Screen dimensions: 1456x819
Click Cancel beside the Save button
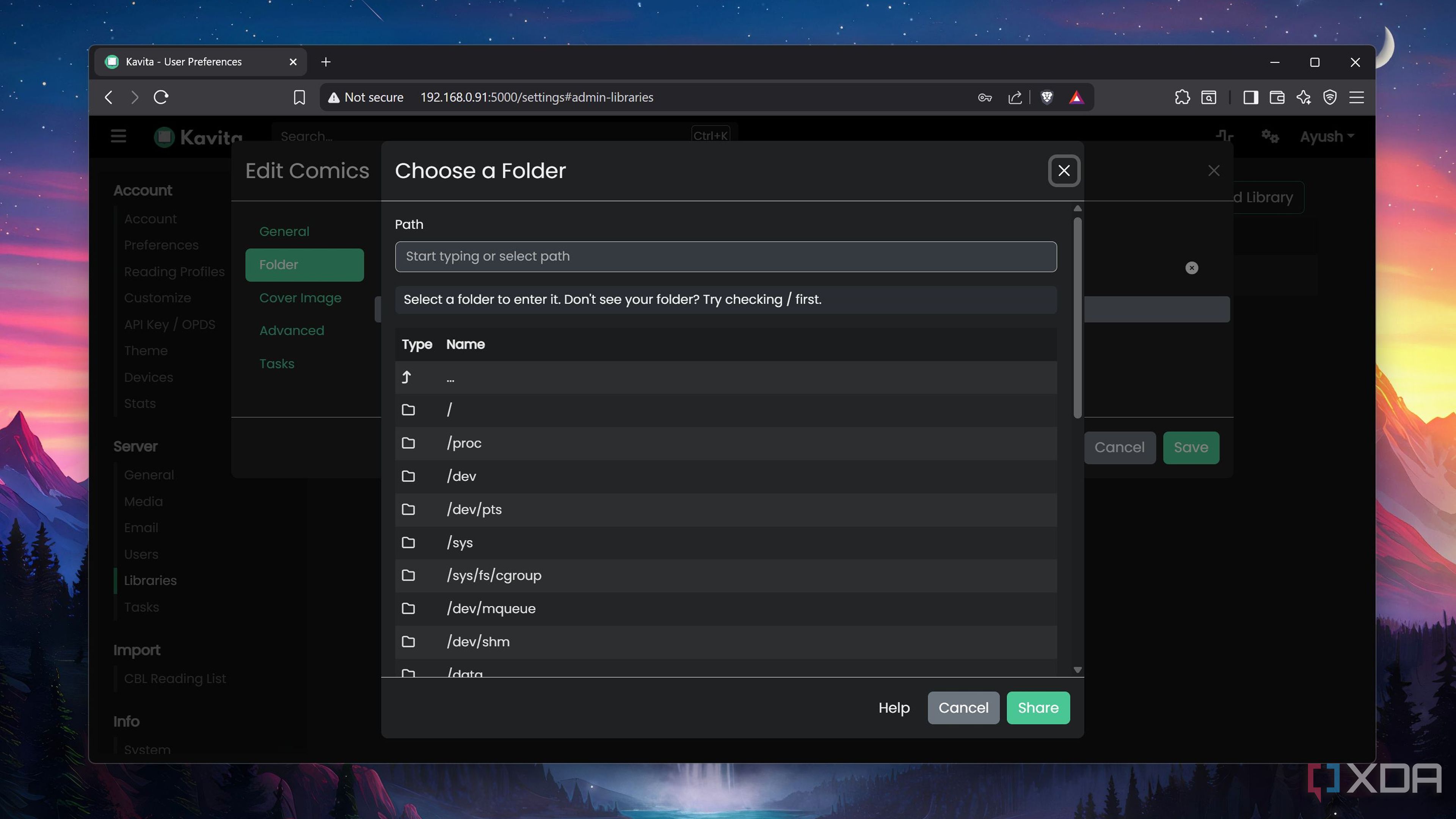tap(1119, 448)
